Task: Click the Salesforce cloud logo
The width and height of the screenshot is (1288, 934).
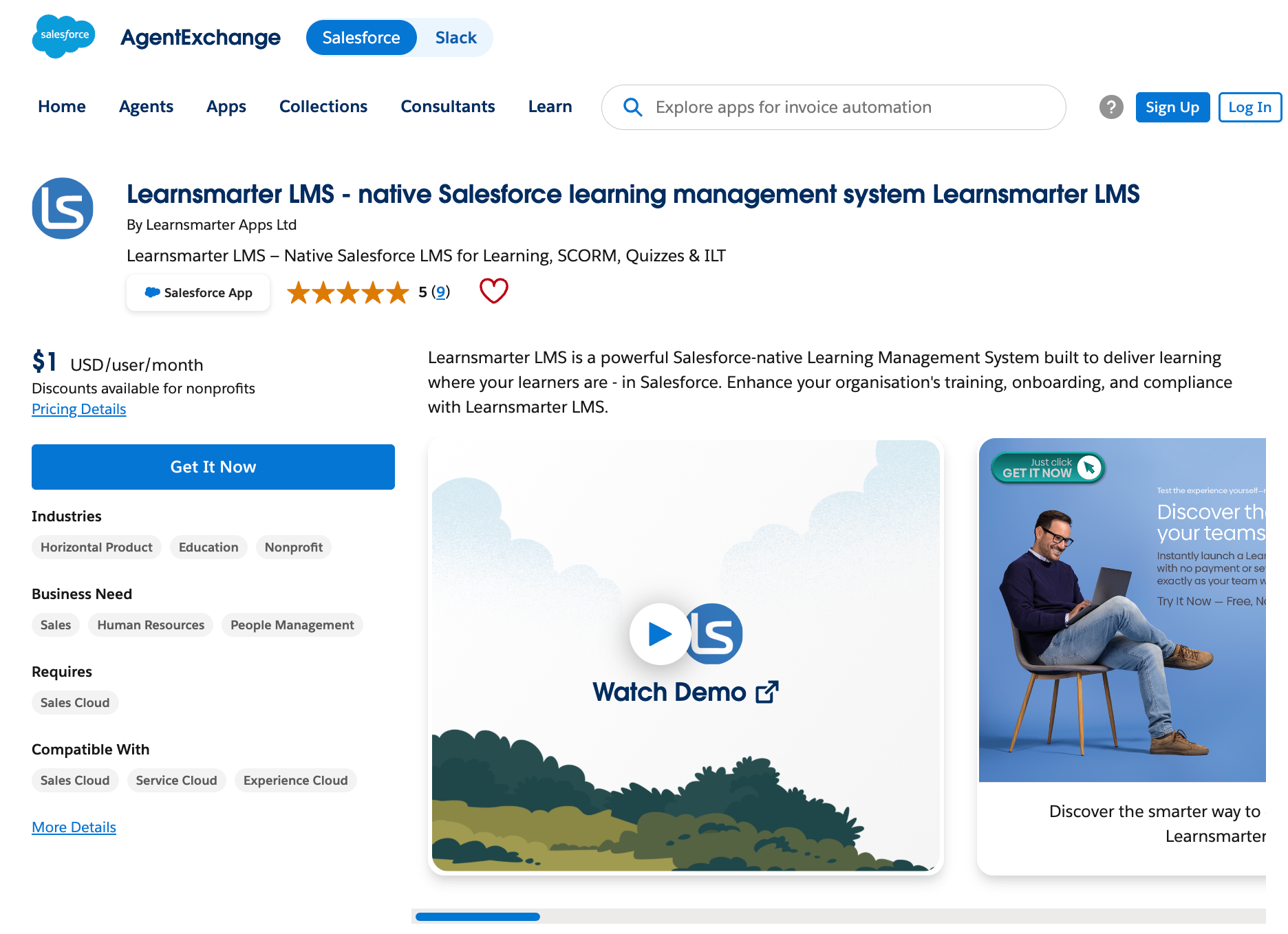Action: [x=63, y=36]
